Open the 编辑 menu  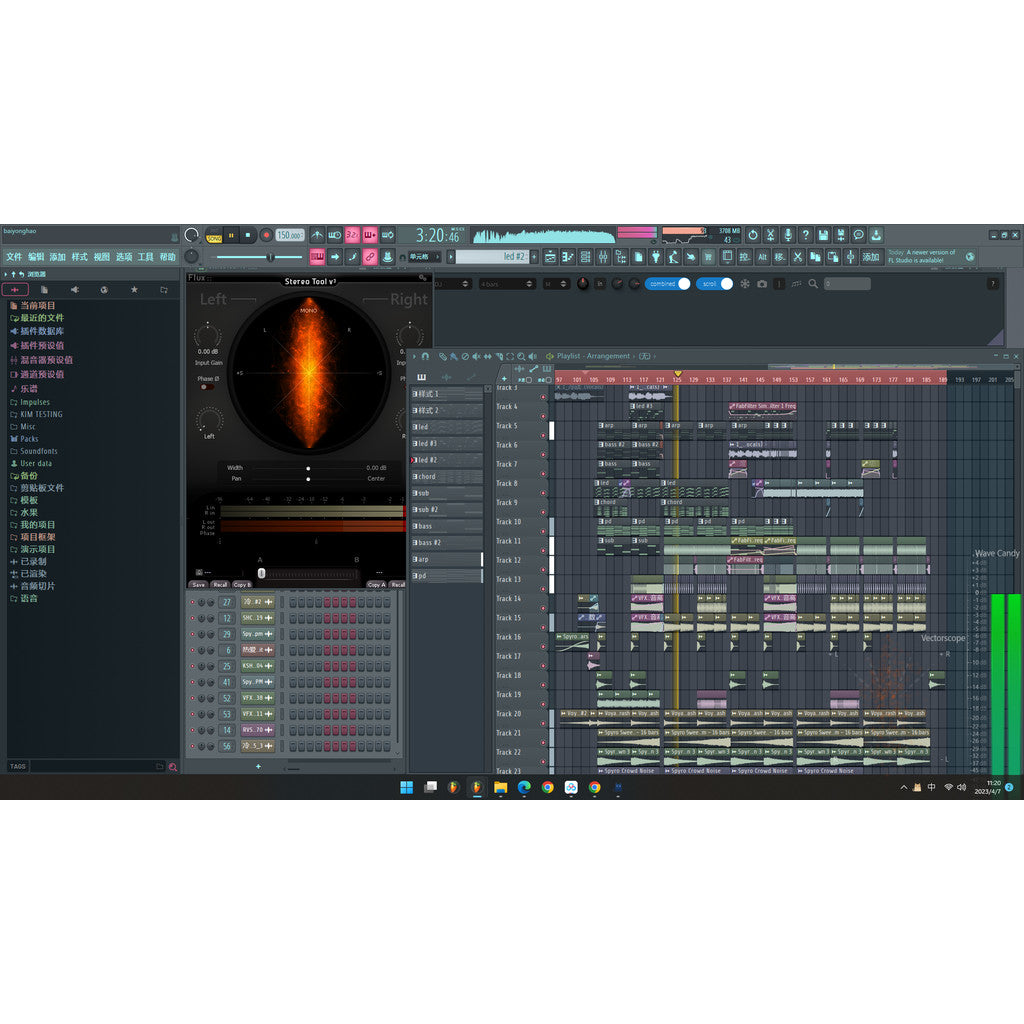pos(36,257)
